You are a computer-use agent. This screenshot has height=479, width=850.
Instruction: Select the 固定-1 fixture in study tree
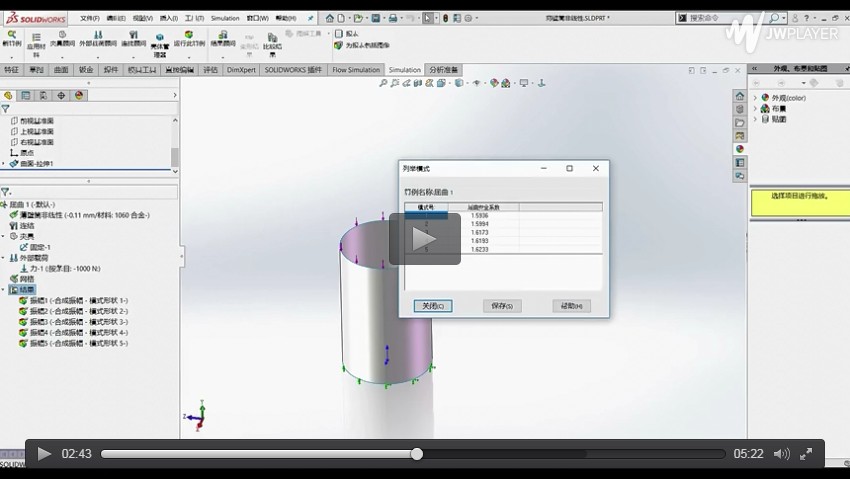pyautogui.click(x=39, y=247)
